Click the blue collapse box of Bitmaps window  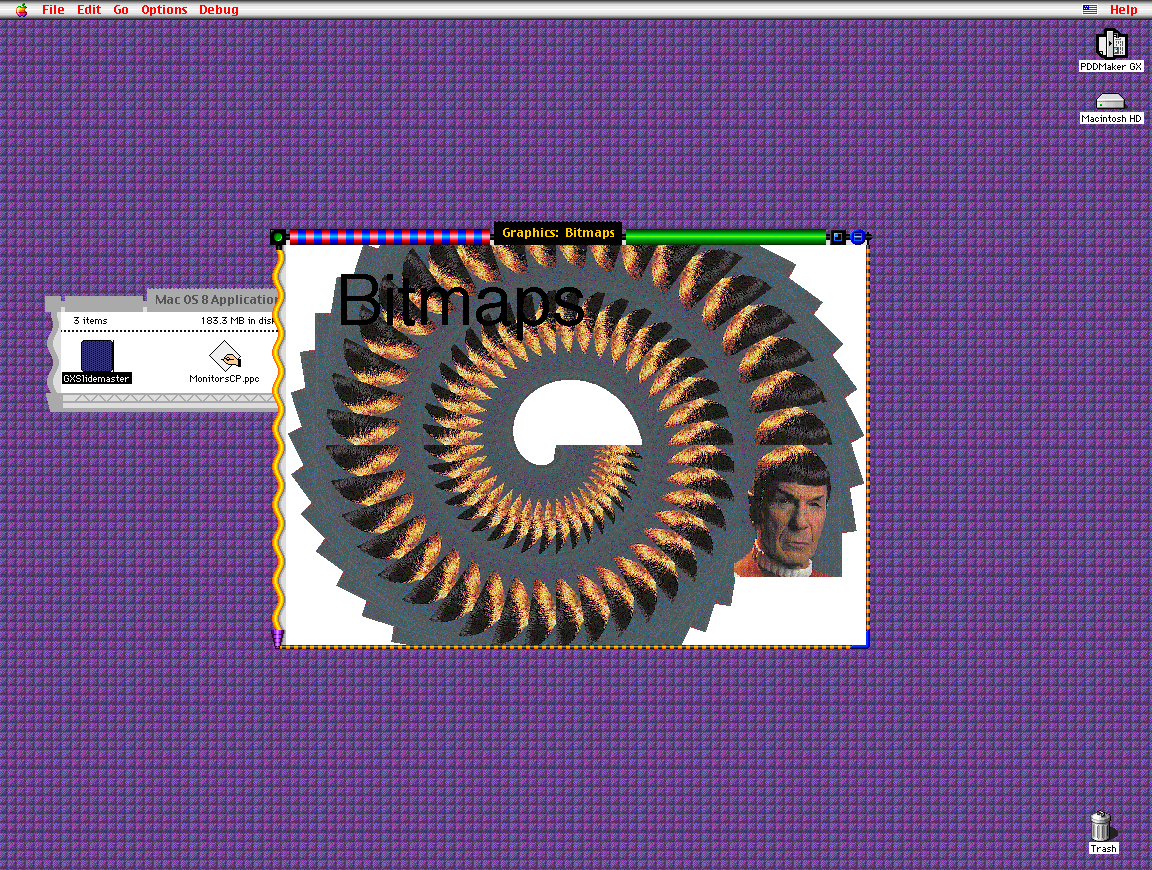pyautogui.click(x=857, y=237)
